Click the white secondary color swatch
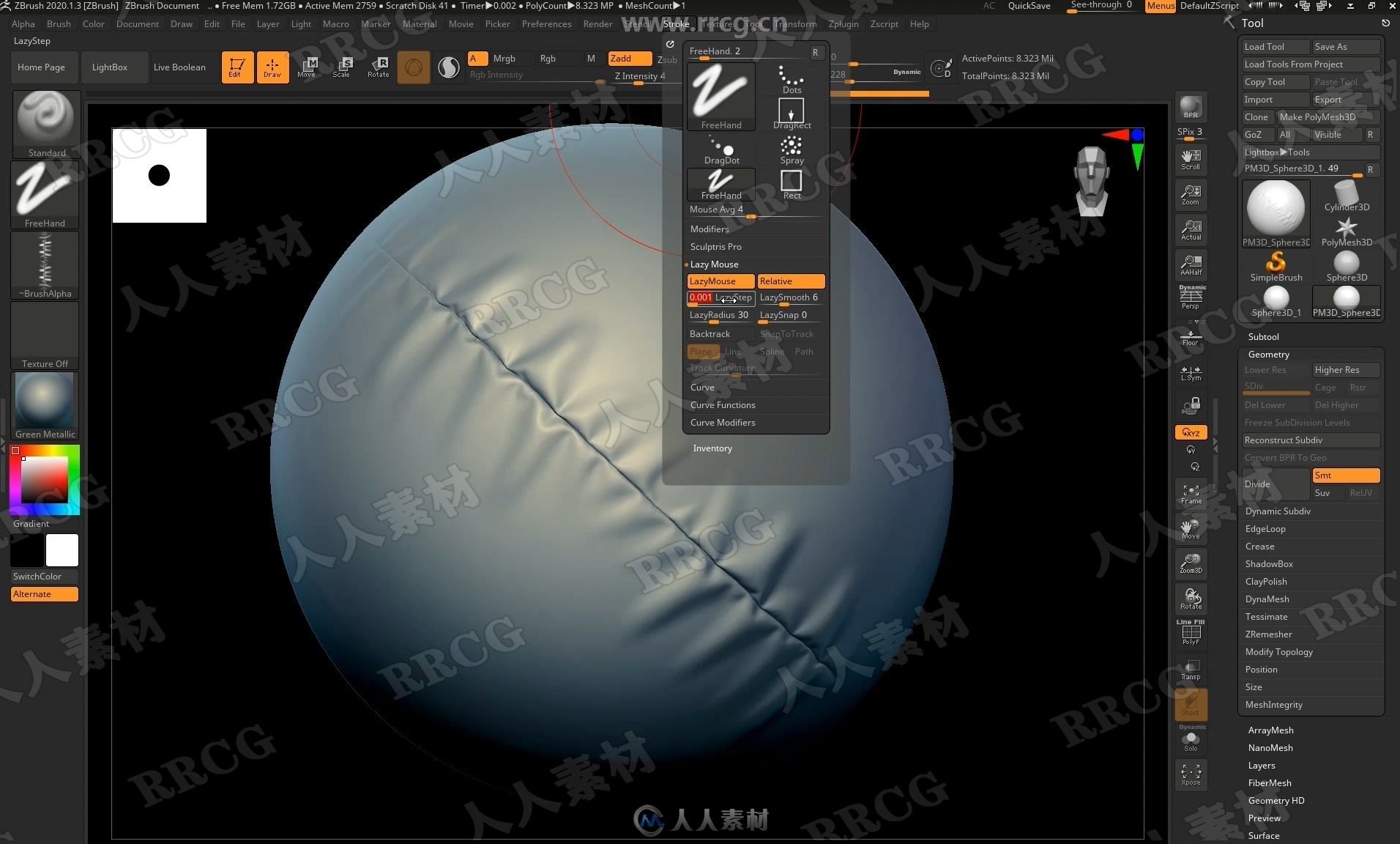1400x844 pixels. [62, 550]
